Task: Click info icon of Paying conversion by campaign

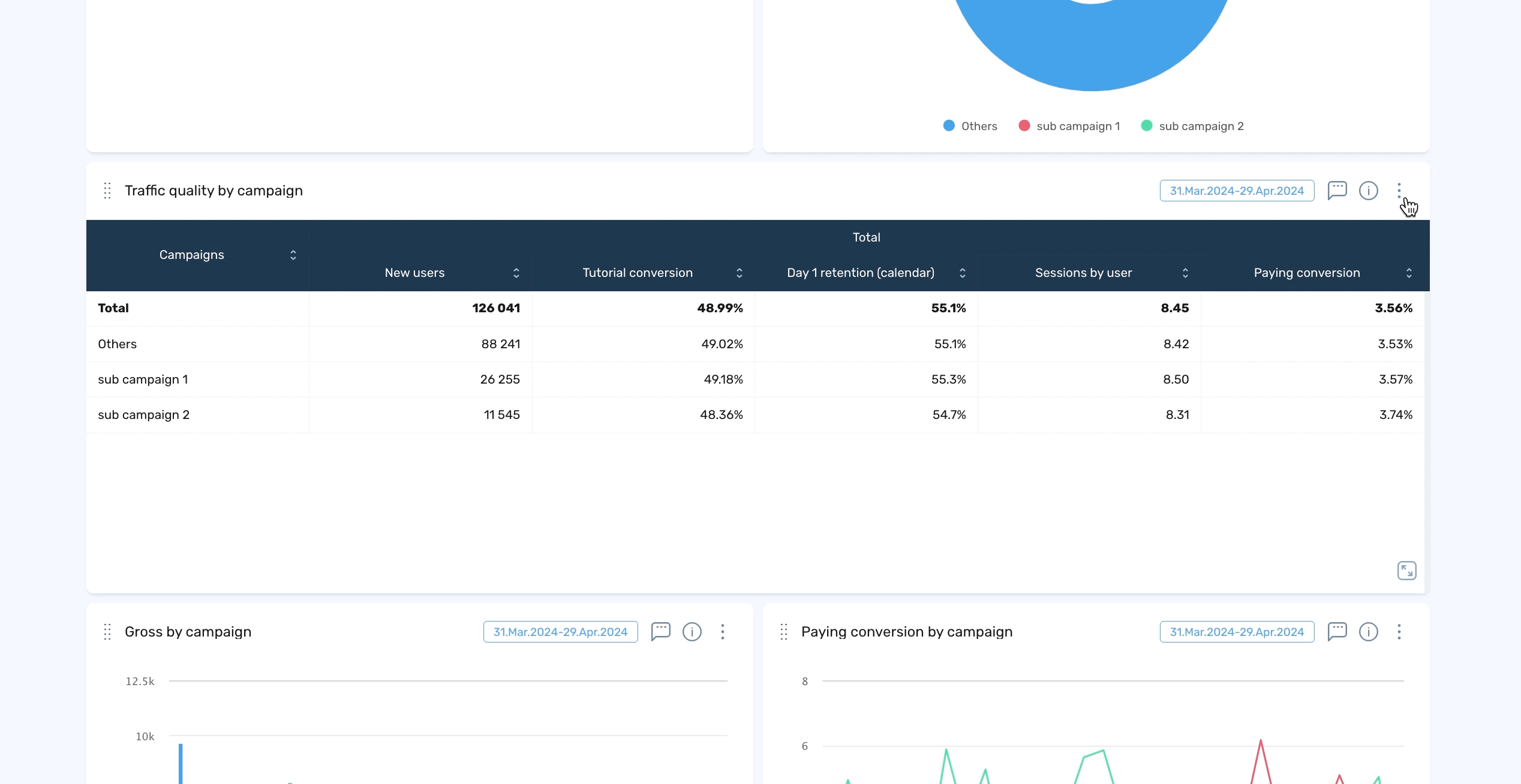Action: pos(1368,632)
